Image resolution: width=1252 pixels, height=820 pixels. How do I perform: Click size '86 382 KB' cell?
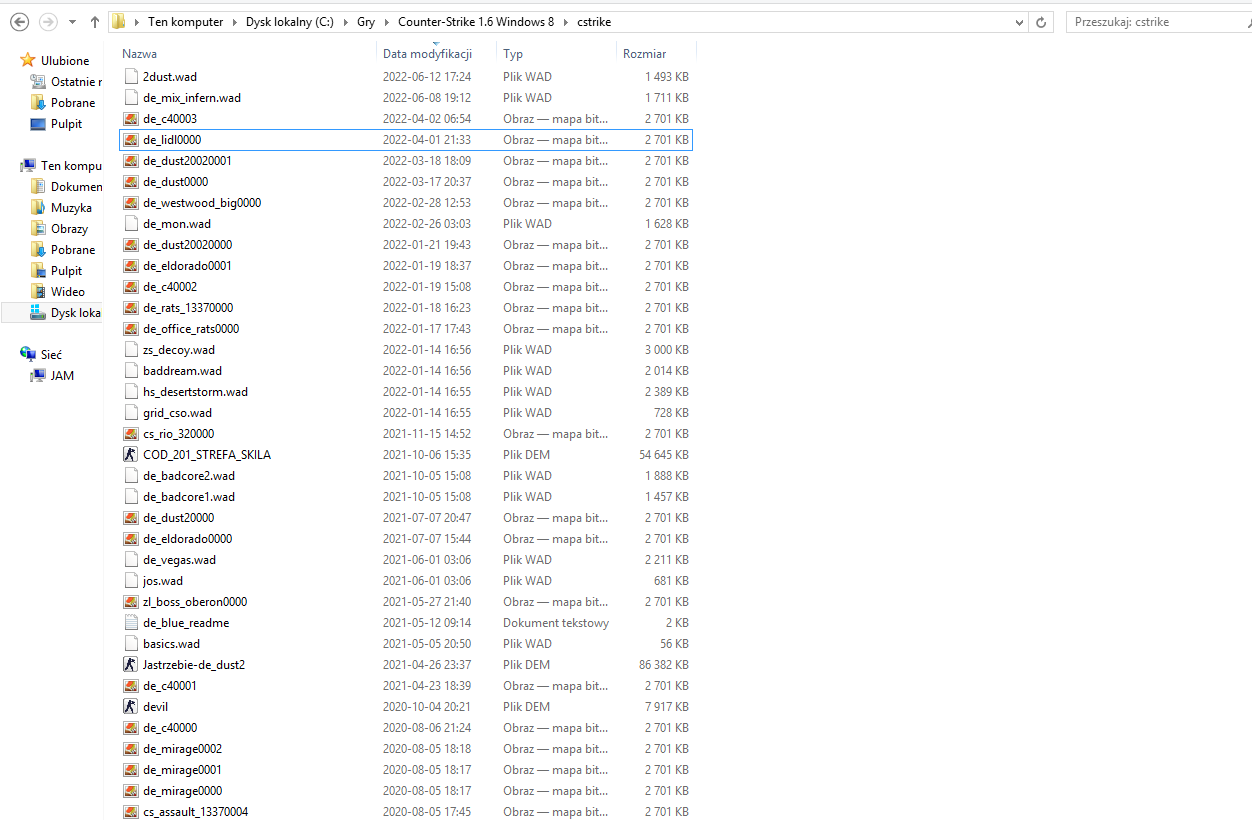click(x=662, y=665)
